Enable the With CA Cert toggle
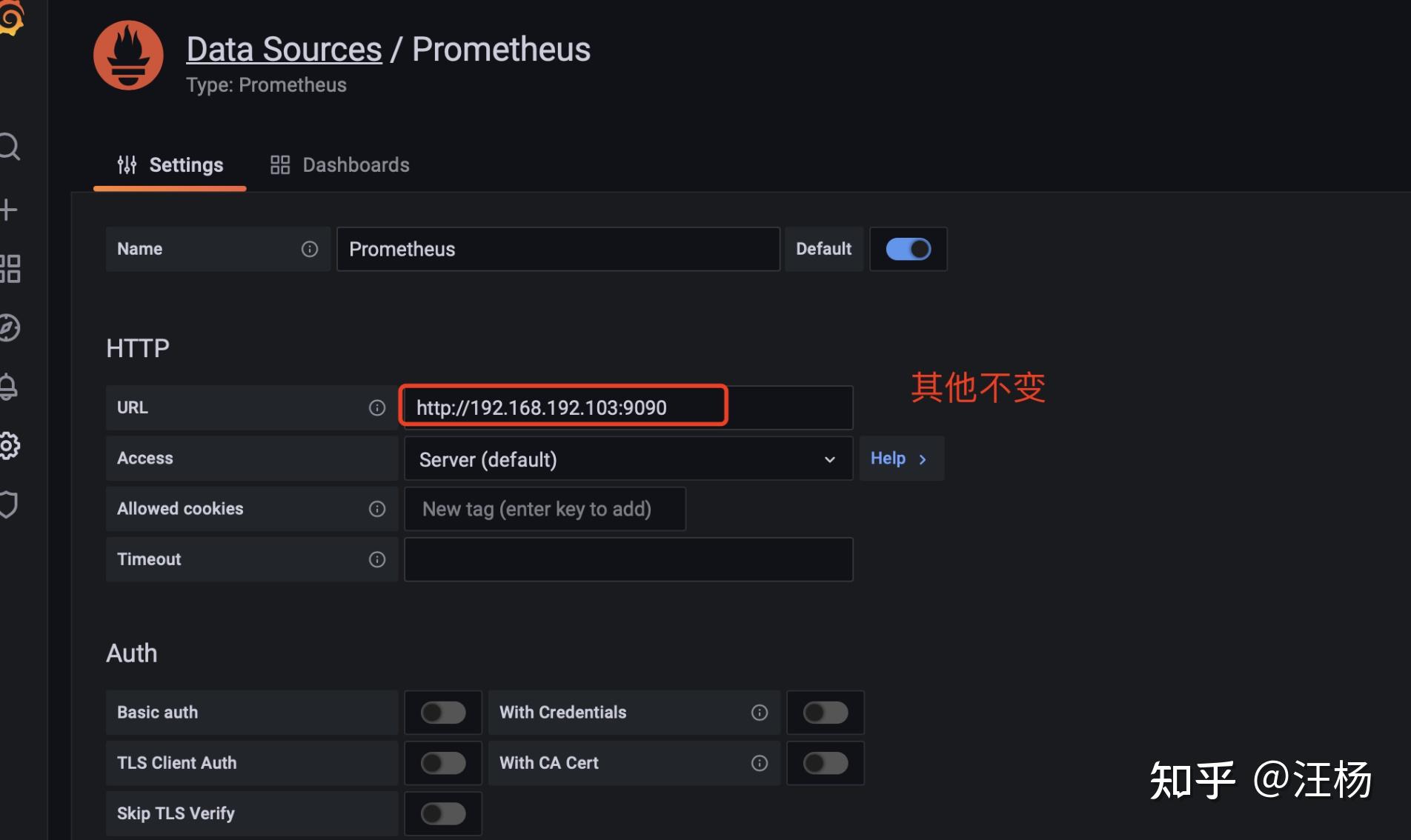1411x840 pixels. (x=825, y=763)
